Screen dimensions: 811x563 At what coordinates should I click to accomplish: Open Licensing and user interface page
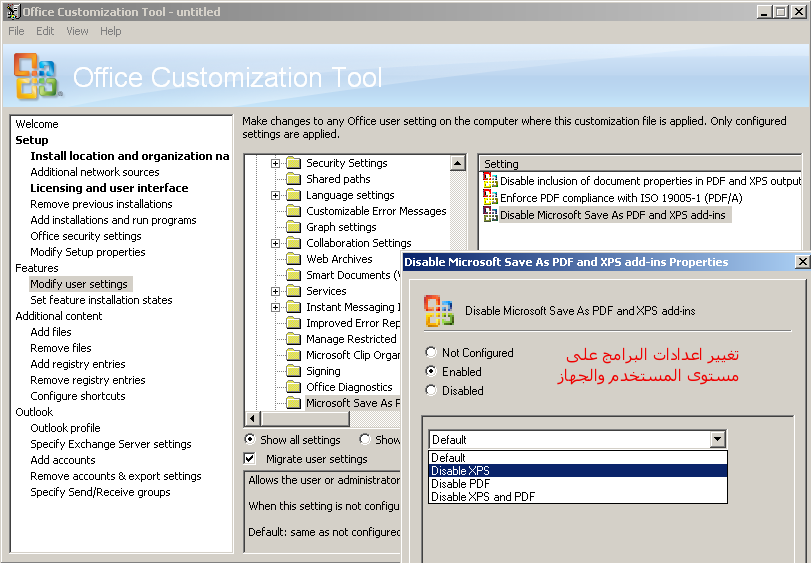coord(109,188)
